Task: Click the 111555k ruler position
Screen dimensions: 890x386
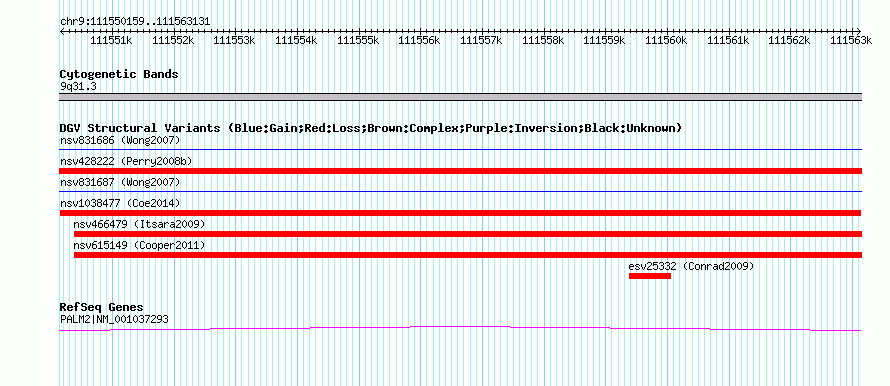Action: 358,40
